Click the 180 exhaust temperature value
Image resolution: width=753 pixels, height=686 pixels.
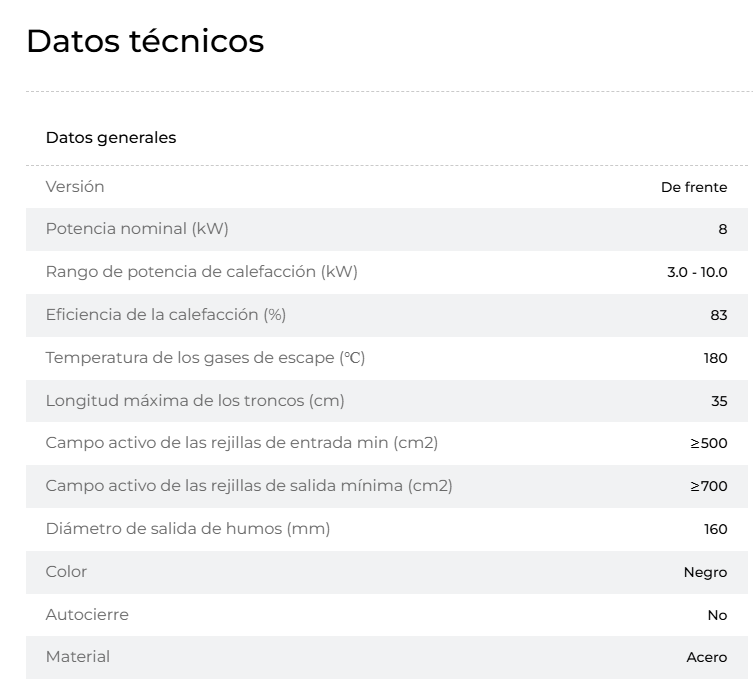pyautogui.click(x=716, y=358)
